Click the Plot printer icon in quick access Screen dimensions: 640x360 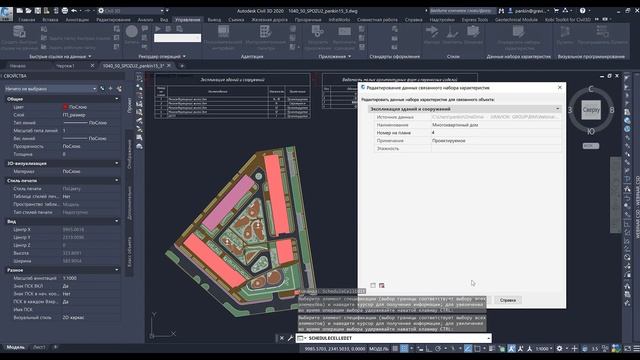pyautogui.click(x=64, y=11)
